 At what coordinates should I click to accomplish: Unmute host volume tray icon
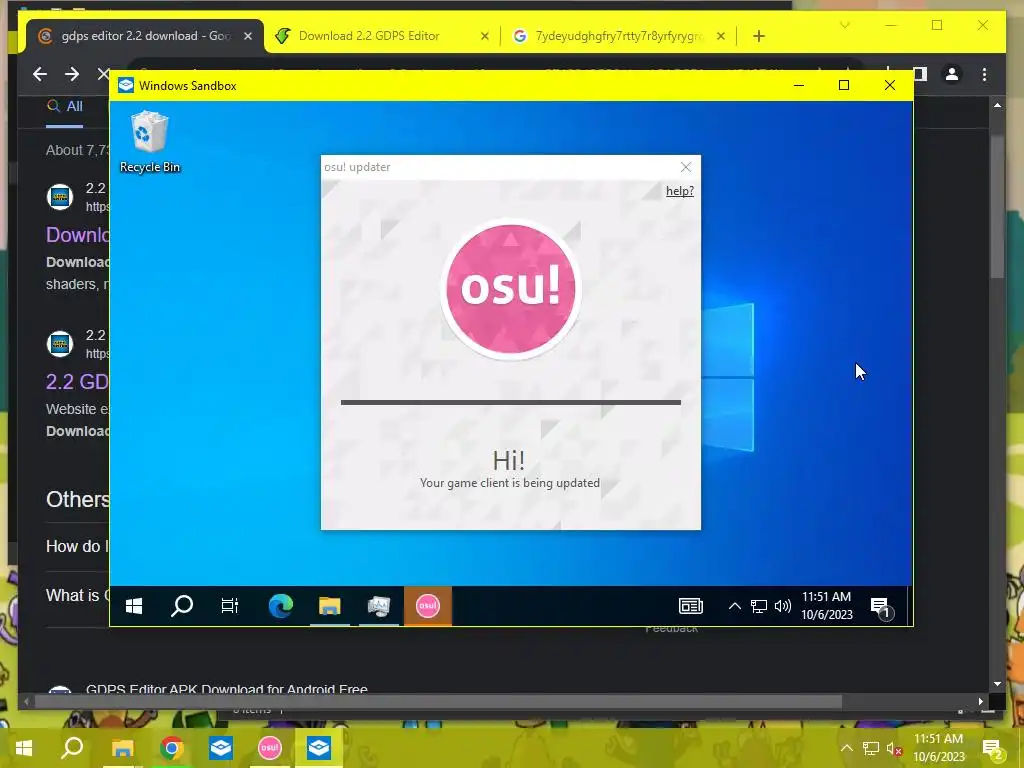tap(895, 748)
